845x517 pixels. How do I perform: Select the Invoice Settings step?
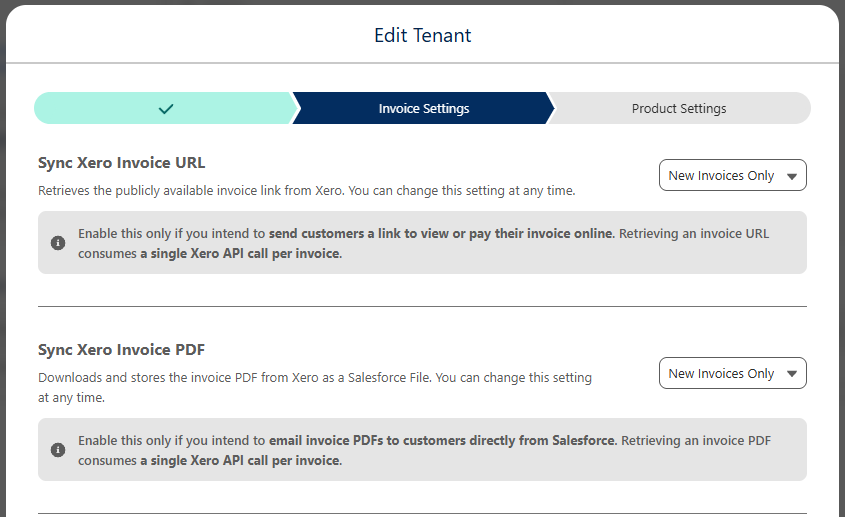[424, 108]
